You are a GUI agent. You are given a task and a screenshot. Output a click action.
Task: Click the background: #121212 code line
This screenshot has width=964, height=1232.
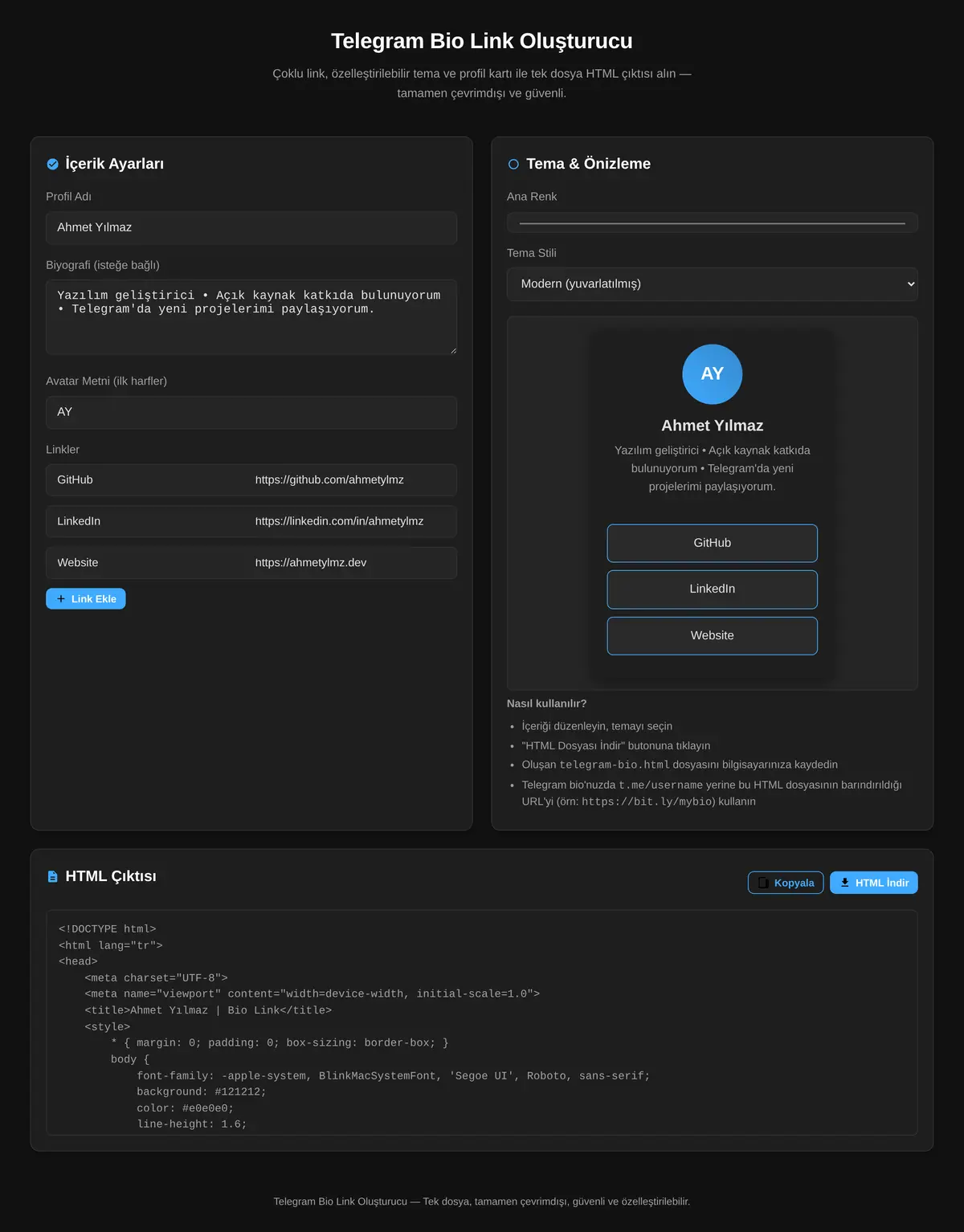202,1092
